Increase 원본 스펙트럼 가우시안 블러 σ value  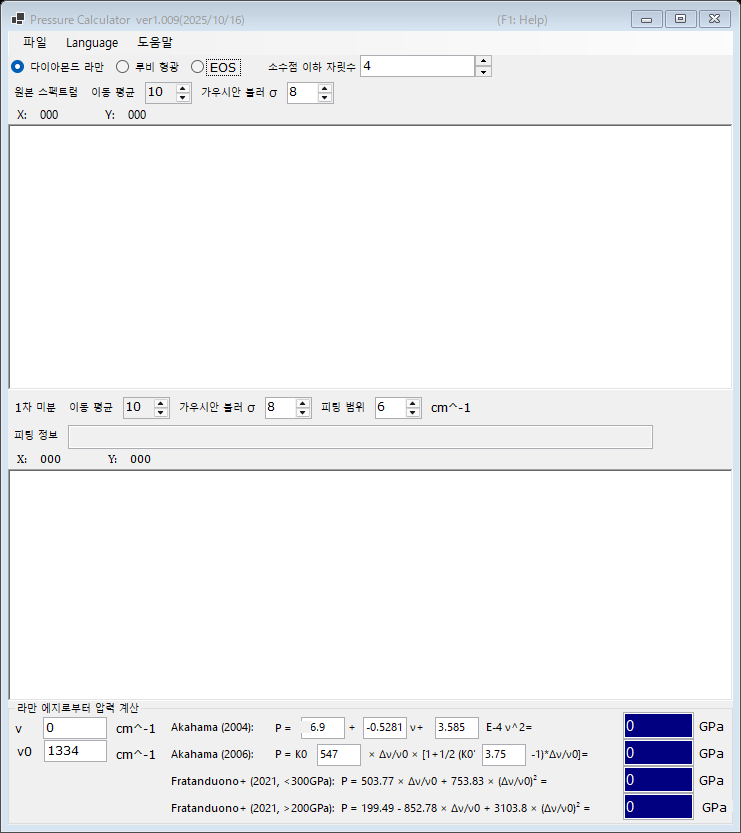point(325,88)
